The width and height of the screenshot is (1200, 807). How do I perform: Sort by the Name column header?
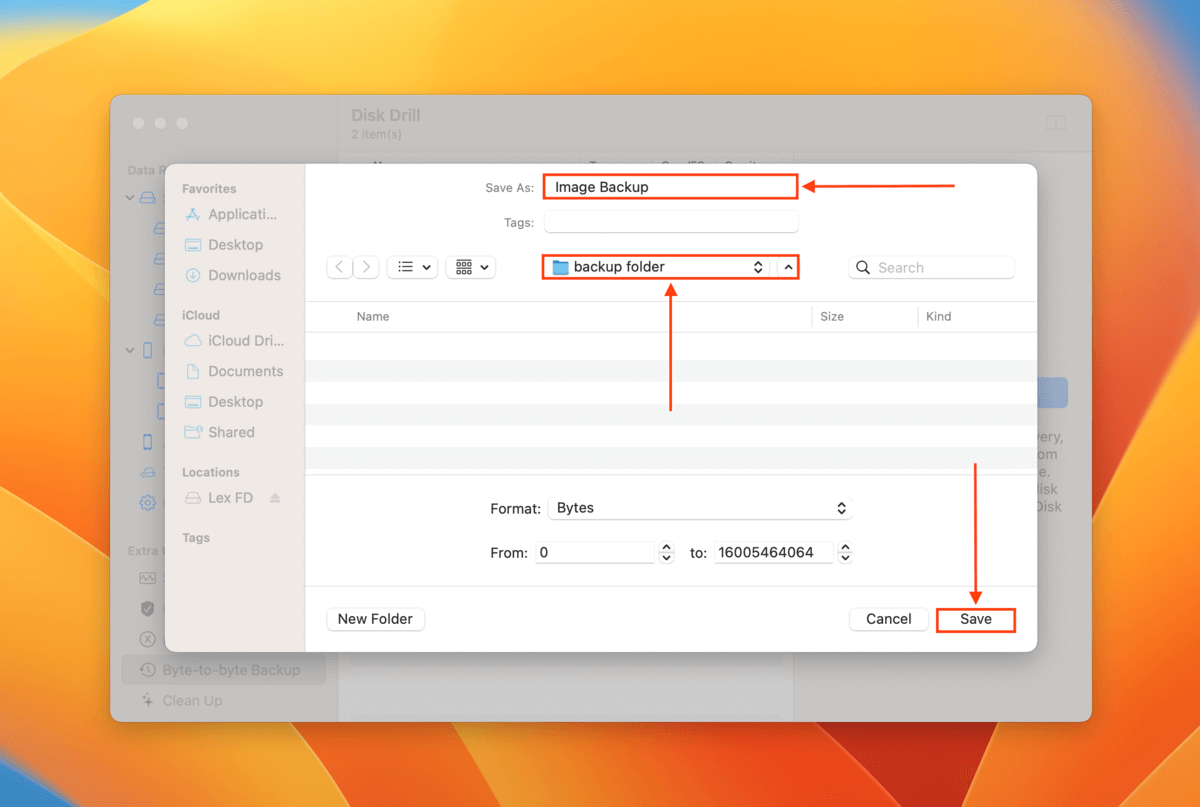tap(373, 316)
